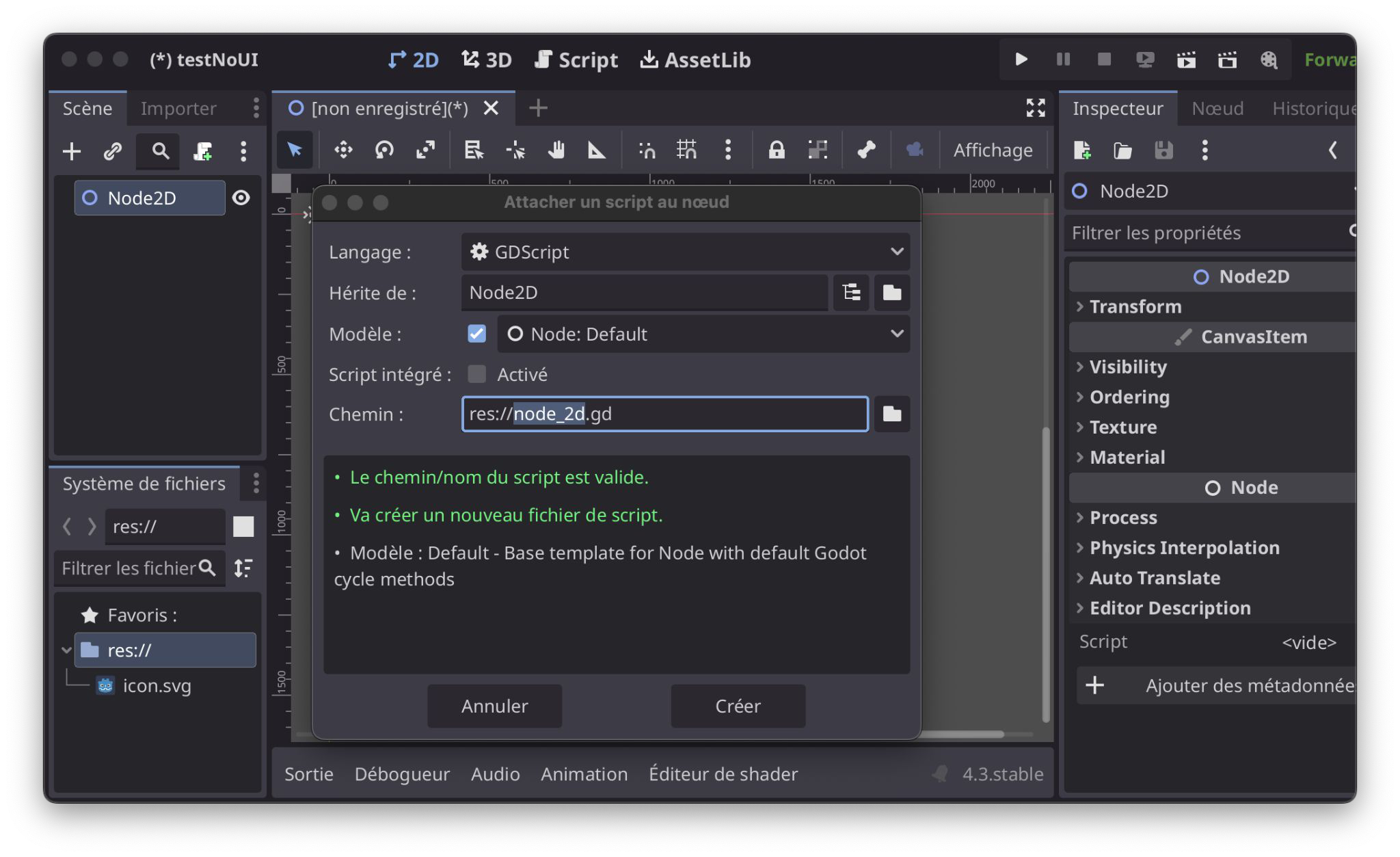Screen dimensions: 1400x857
Task: Click the skeleton bone options icon
Action: 866,150
